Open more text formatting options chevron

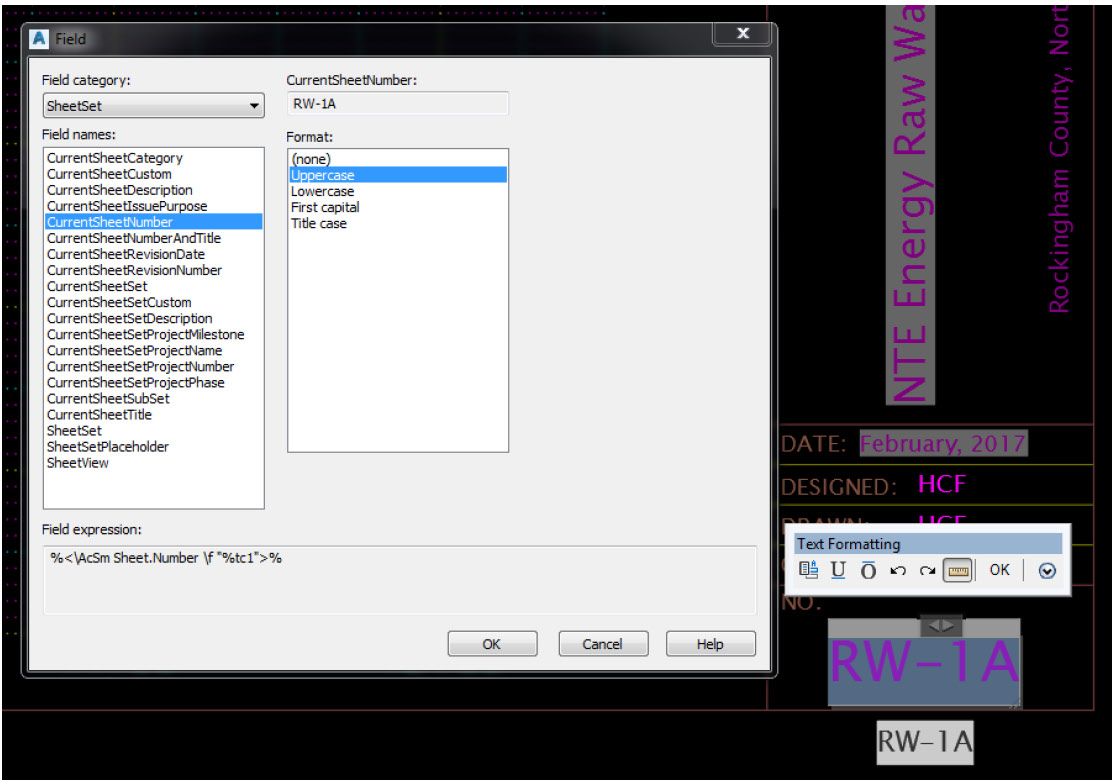pos(1047,571)
